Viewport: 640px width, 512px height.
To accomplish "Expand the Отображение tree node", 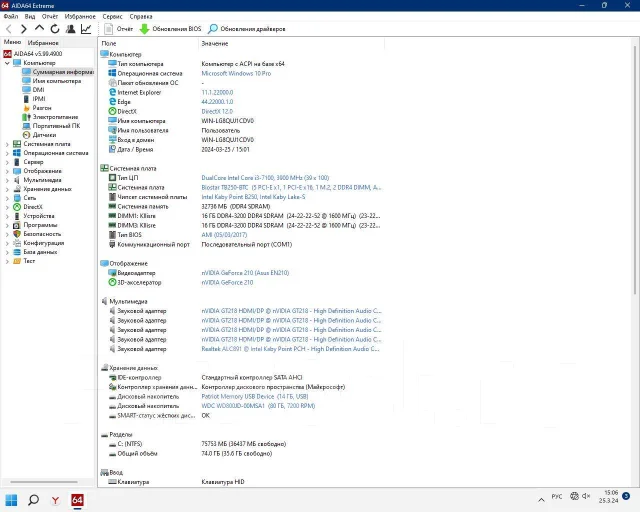I will tap(7, 171).
